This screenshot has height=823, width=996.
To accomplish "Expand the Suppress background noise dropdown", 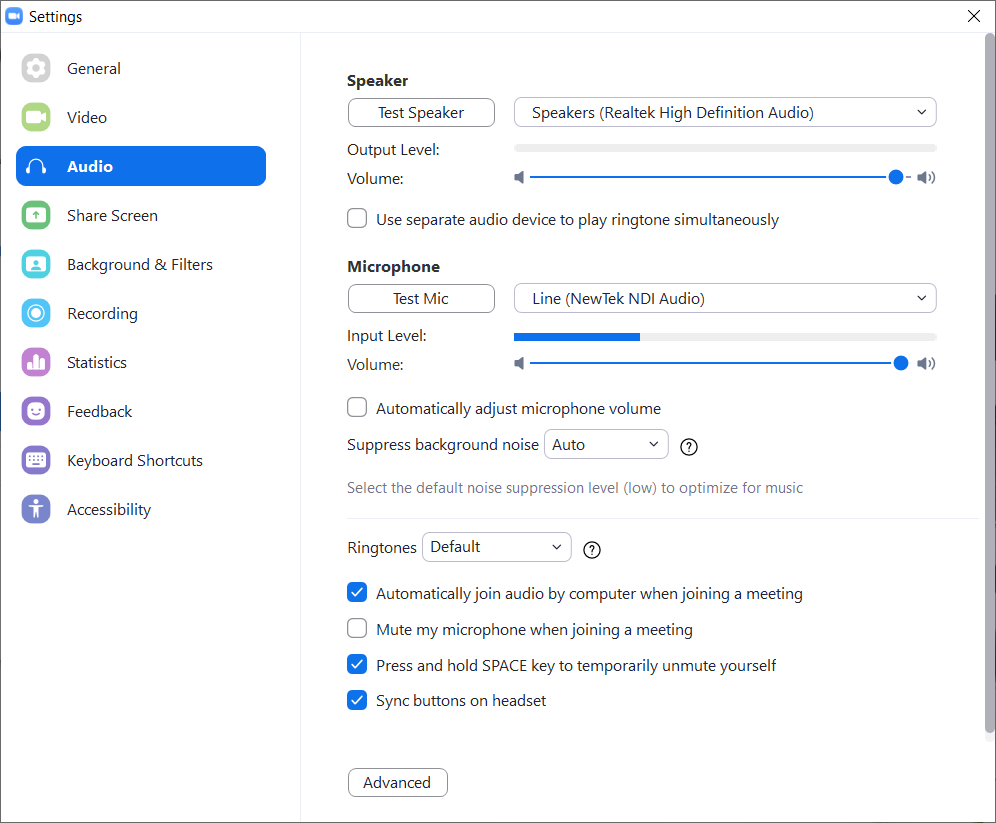I will point(606,444).
